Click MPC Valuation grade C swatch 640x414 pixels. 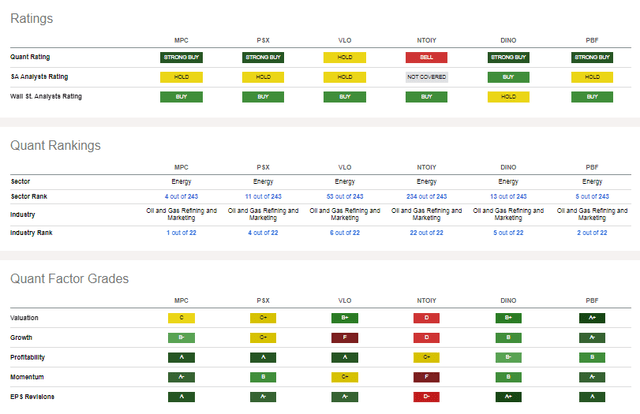click(181, 318)
